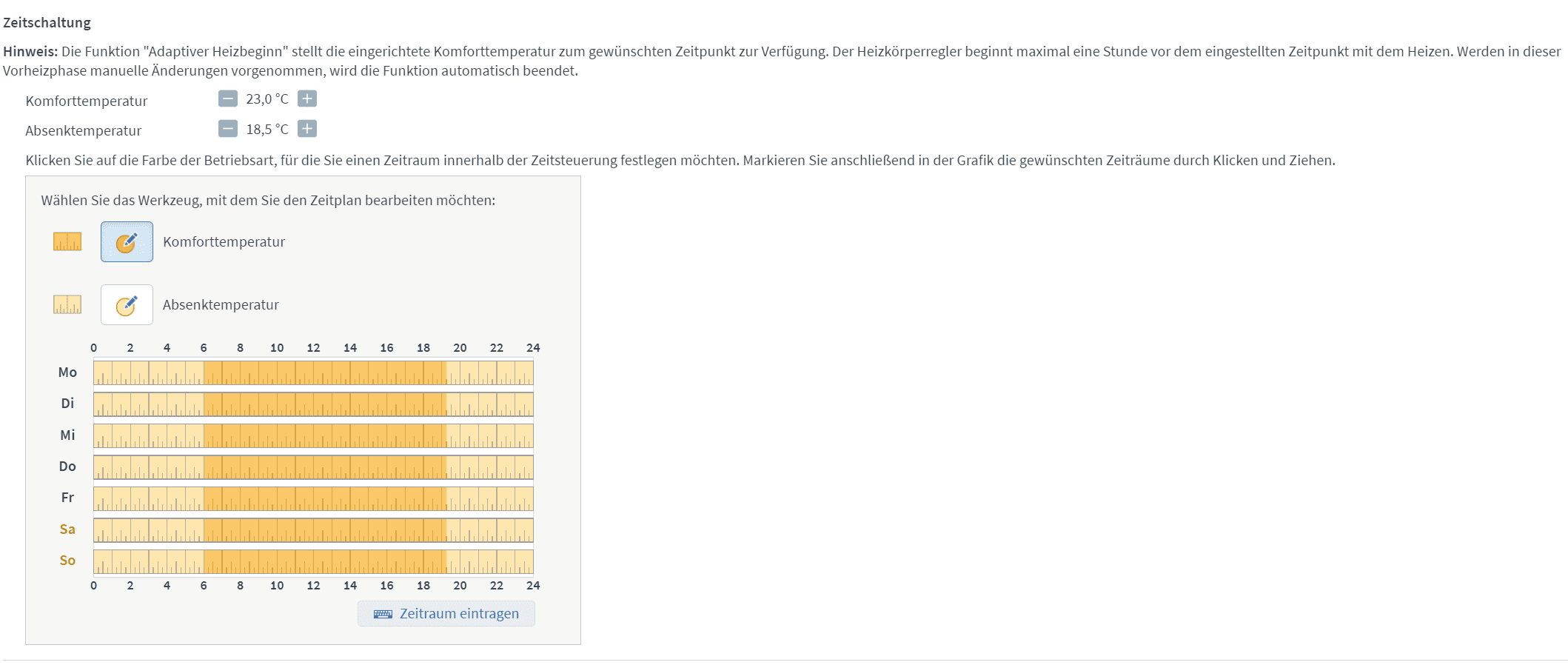1568x665 pixels.
Task: Click the Mo day label
Action: pos(67,372)
